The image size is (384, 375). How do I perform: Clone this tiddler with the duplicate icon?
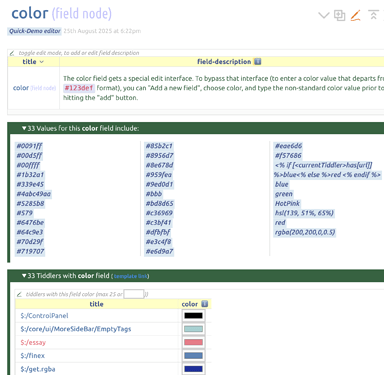pyautogui.click(x=339, y=15)
